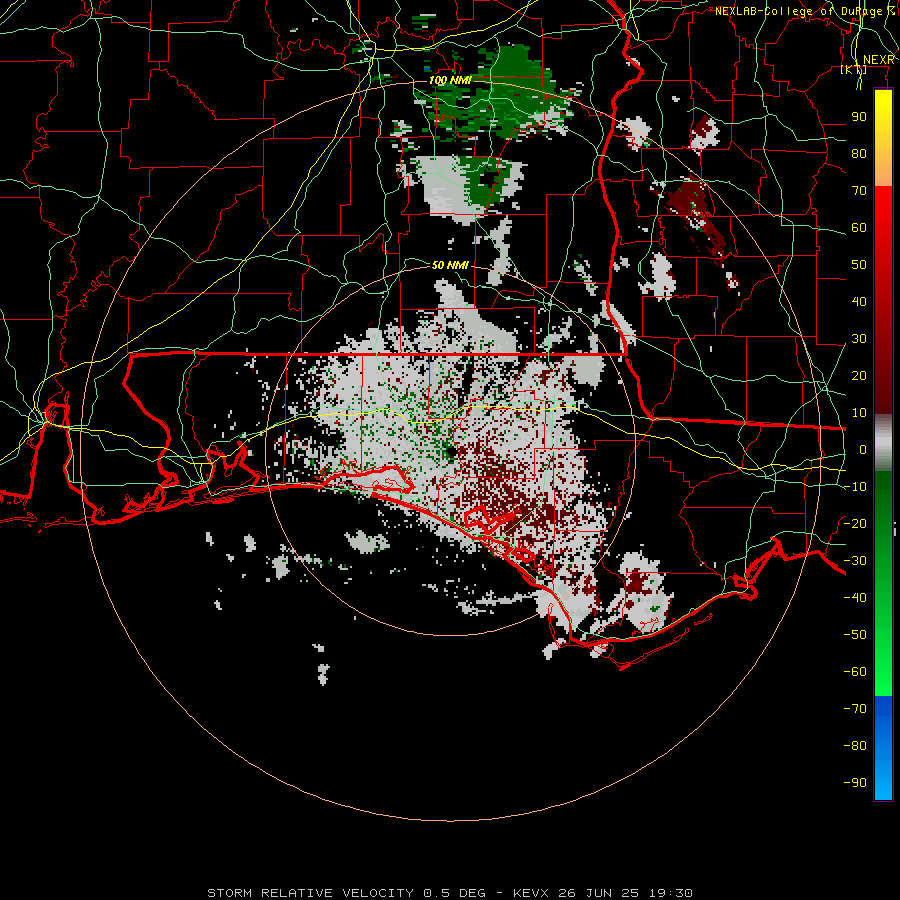Click the 90 value on the velocity scale

click(859, 117)
